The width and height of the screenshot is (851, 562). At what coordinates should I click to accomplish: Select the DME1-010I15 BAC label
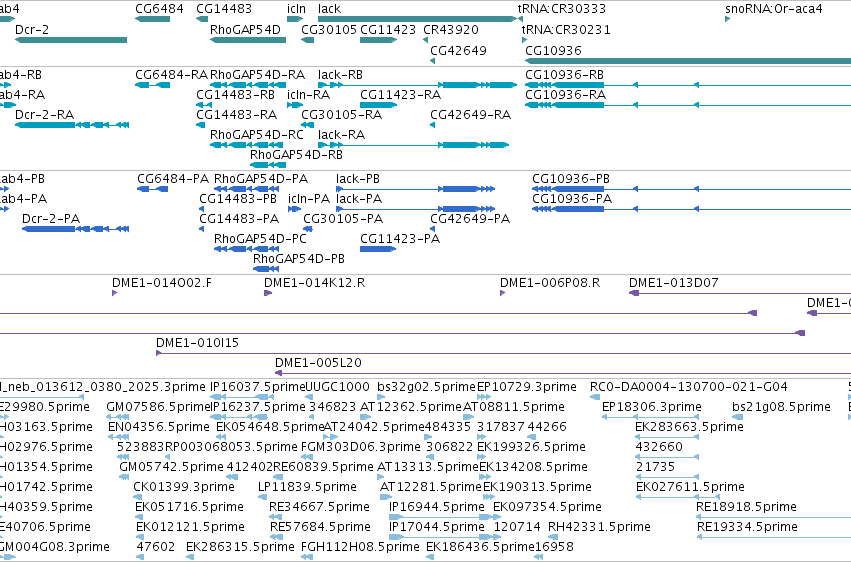tap(198, 343)
